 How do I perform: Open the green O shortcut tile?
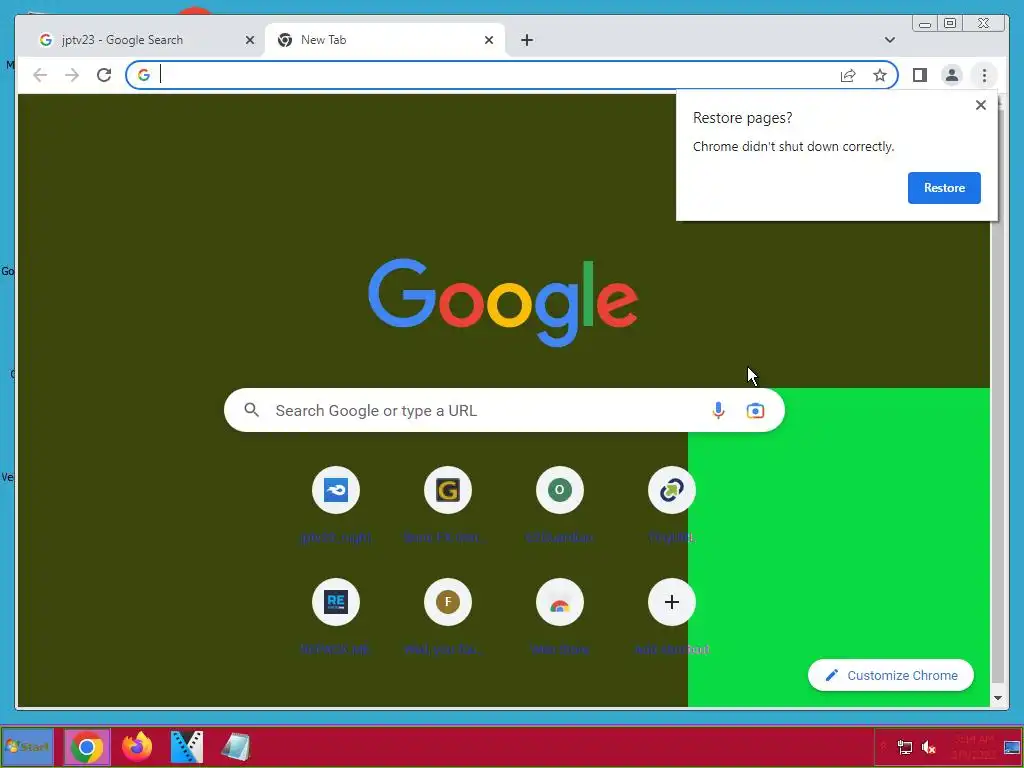click(x=560, y=490)
